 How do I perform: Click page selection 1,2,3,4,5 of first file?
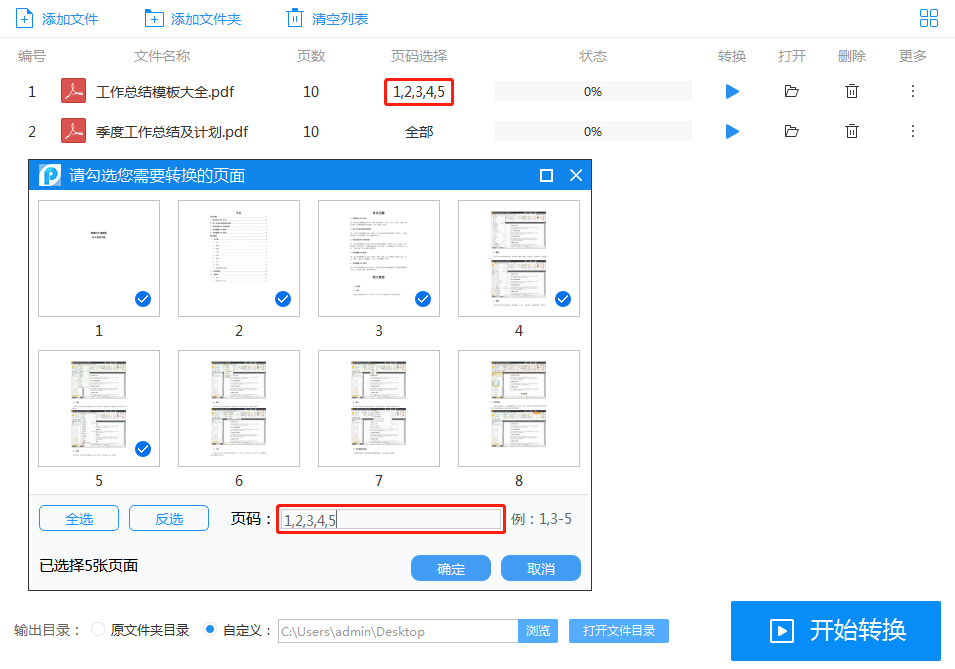tap(418, 92)
